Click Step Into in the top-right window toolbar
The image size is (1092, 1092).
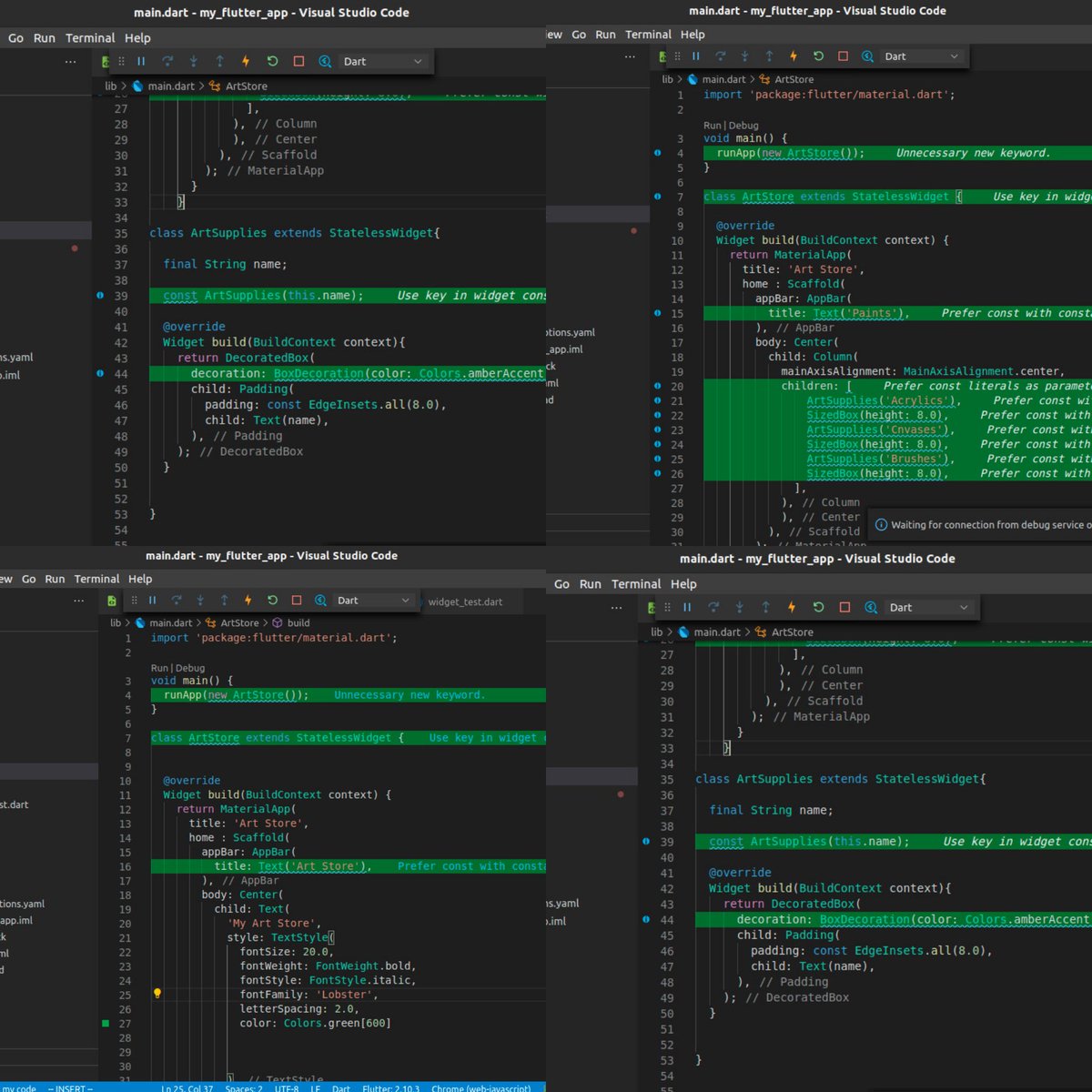click(744, 56)
